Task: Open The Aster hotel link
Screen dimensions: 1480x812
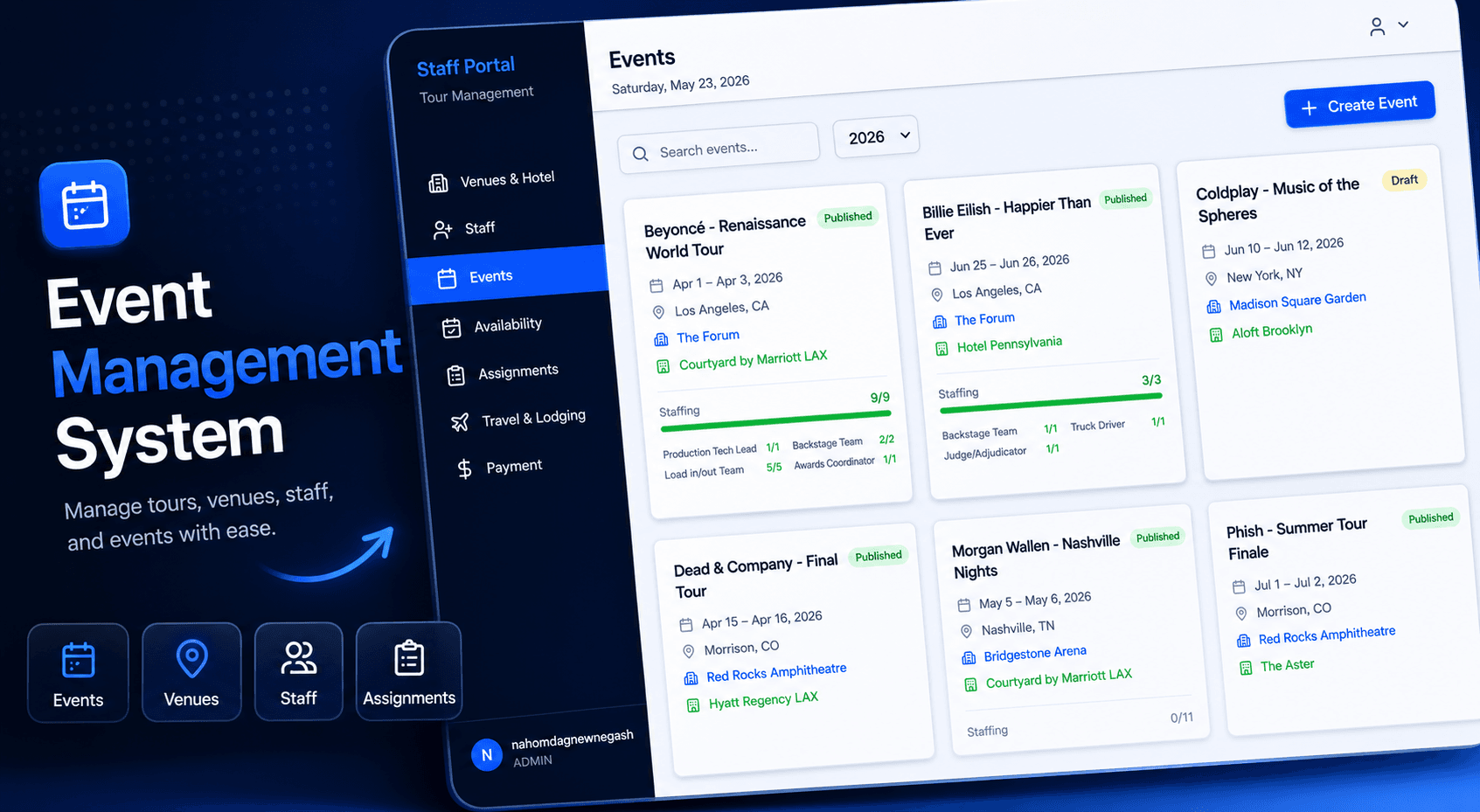Action: [1287, 665]
